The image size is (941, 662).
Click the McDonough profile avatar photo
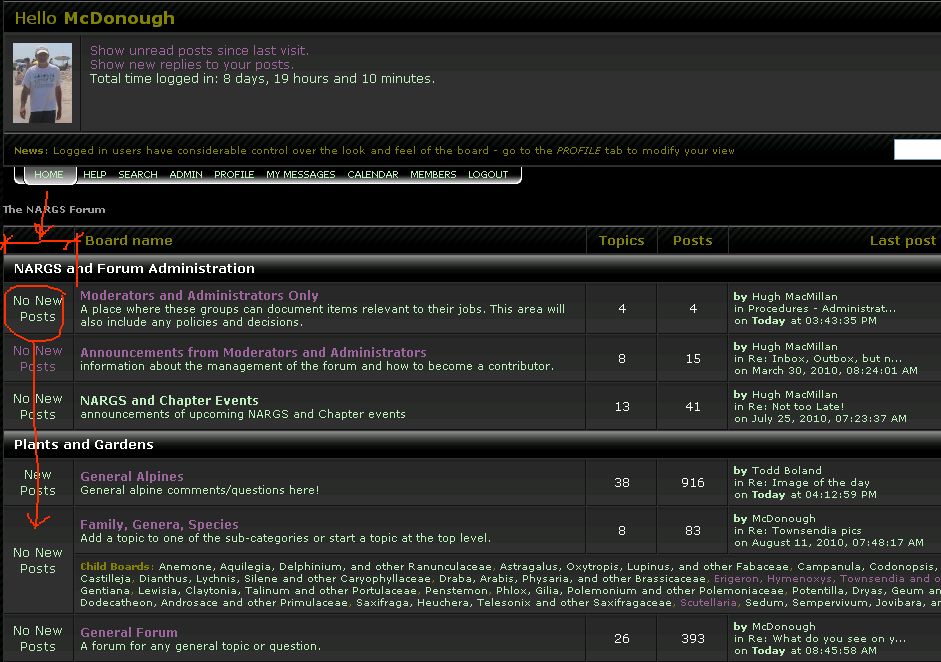[42, 83]
